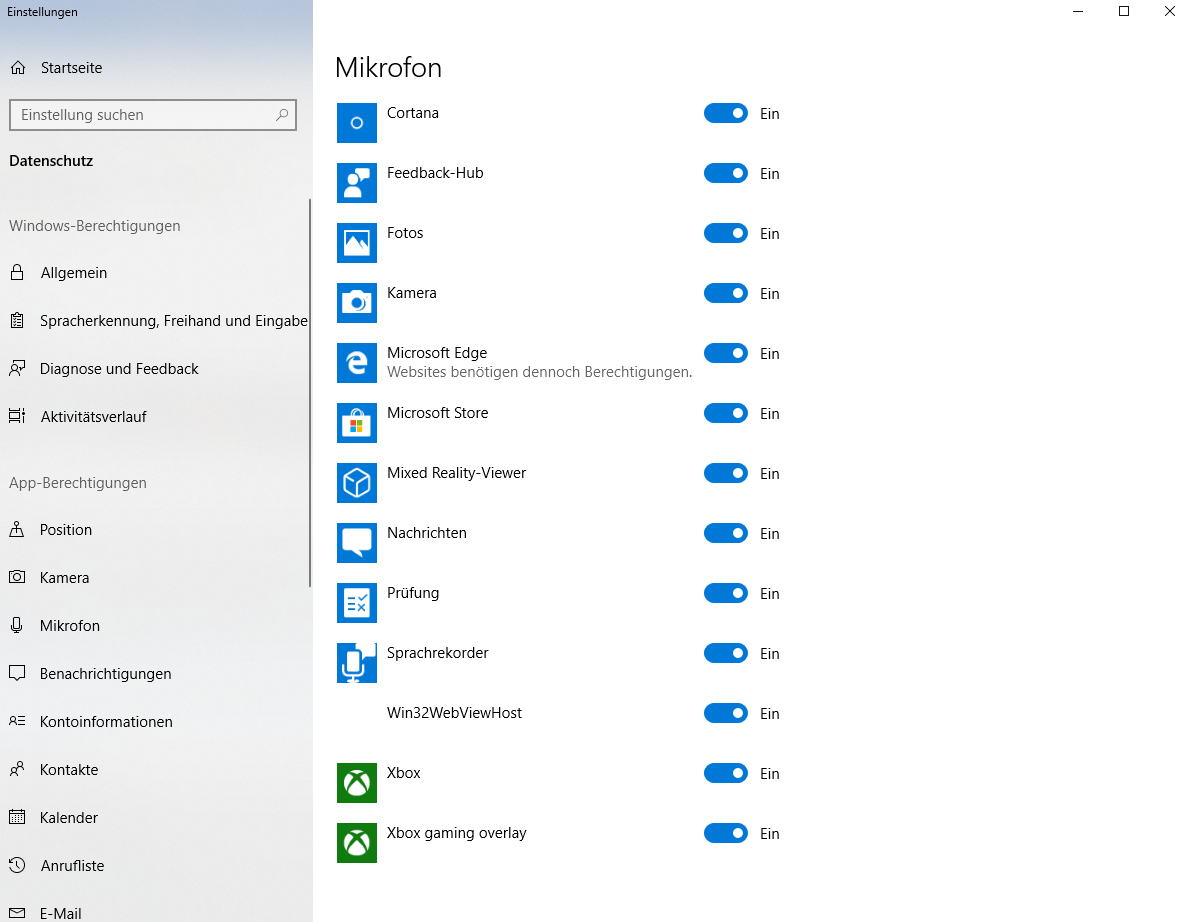This screenshot has width=1188, height=922.
Task: Open the Allgemein settings page
Action: pos(155,273)
